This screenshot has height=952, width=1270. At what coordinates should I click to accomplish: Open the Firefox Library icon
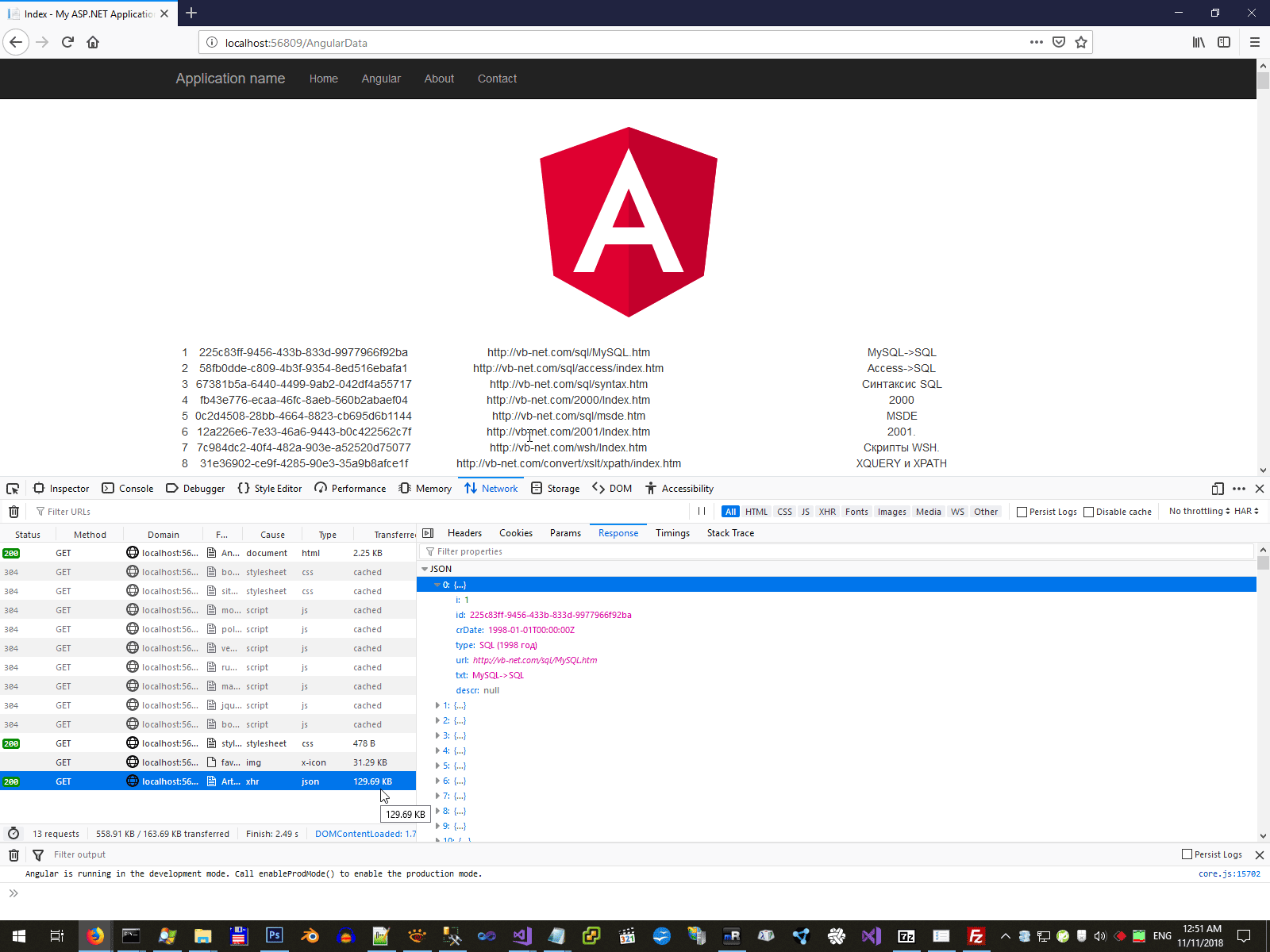pos(1199,42)
